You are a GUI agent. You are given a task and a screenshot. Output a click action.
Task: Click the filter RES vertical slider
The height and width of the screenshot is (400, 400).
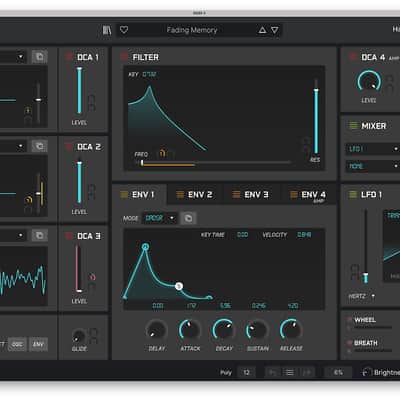click(x=316, y=117)
